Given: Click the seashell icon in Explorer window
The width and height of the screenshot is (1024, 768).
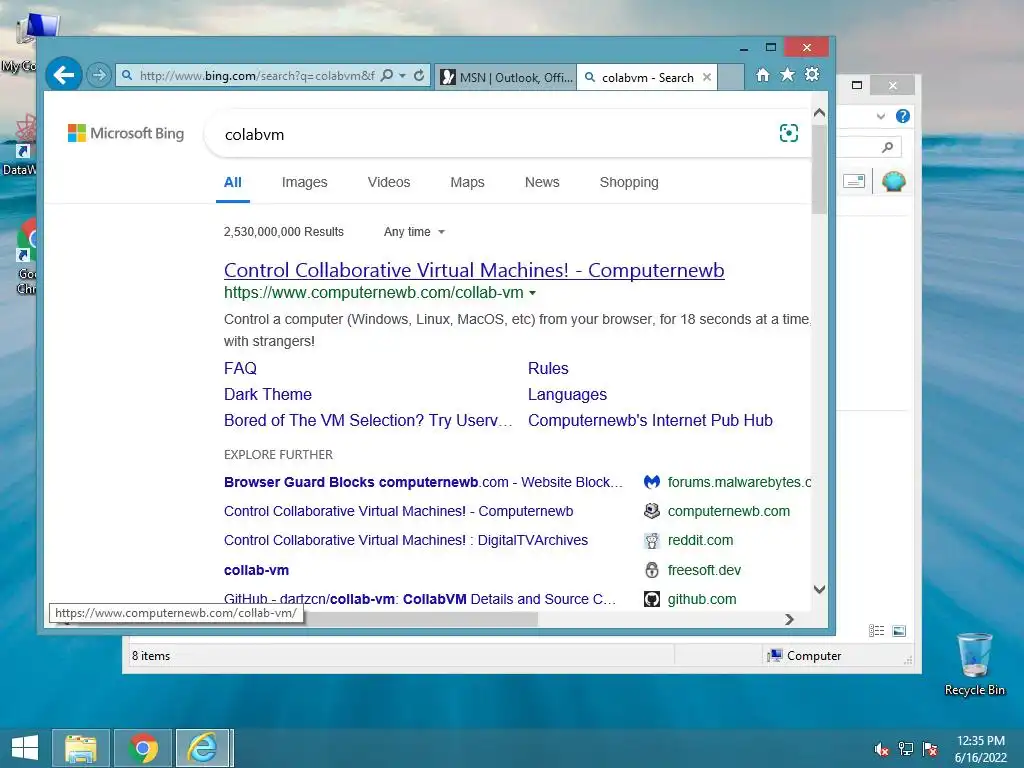Looking at the screenshot, I should click(x=893, y=181).
